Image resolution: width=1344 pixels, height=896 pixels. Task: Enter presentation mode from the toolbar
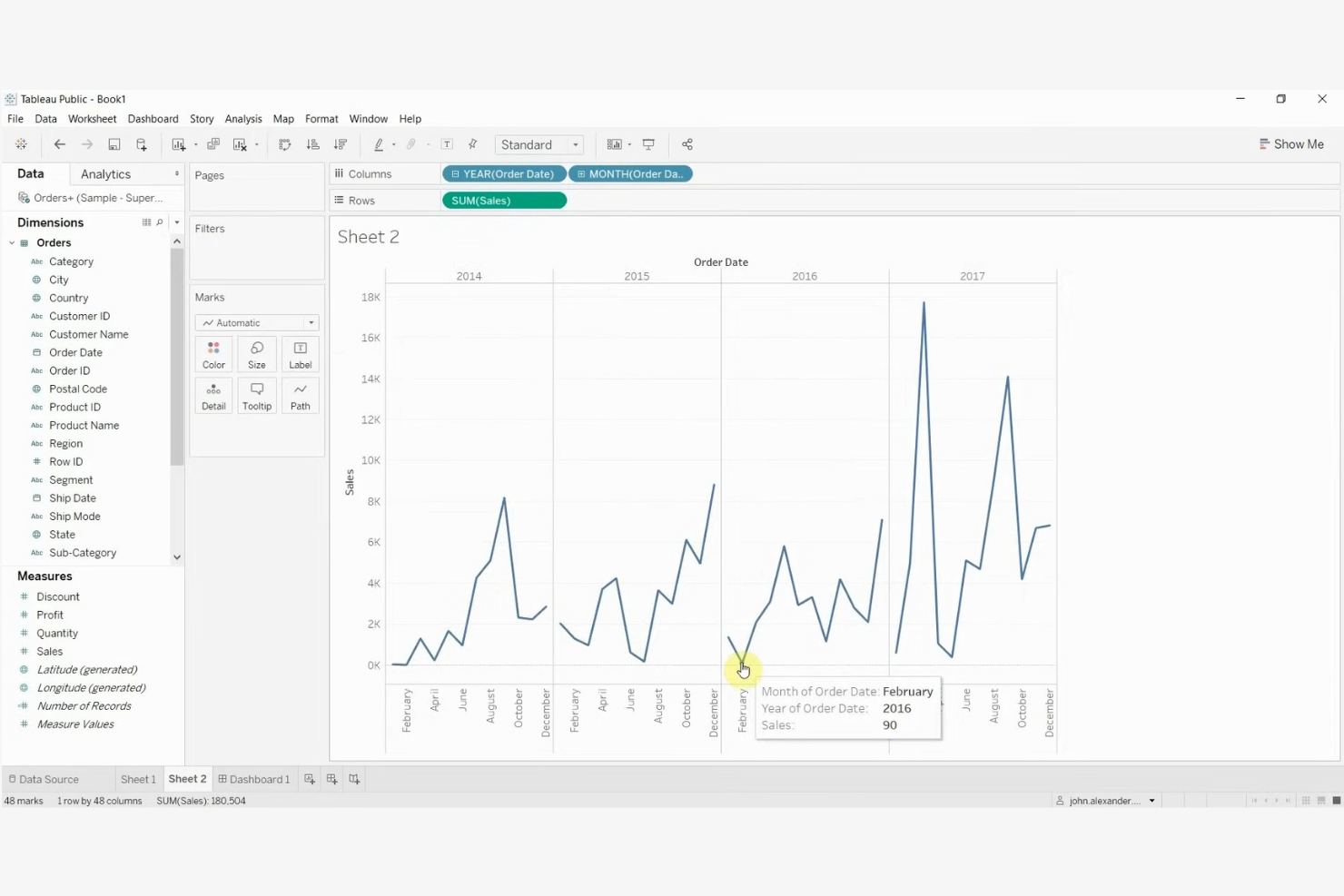648,144
